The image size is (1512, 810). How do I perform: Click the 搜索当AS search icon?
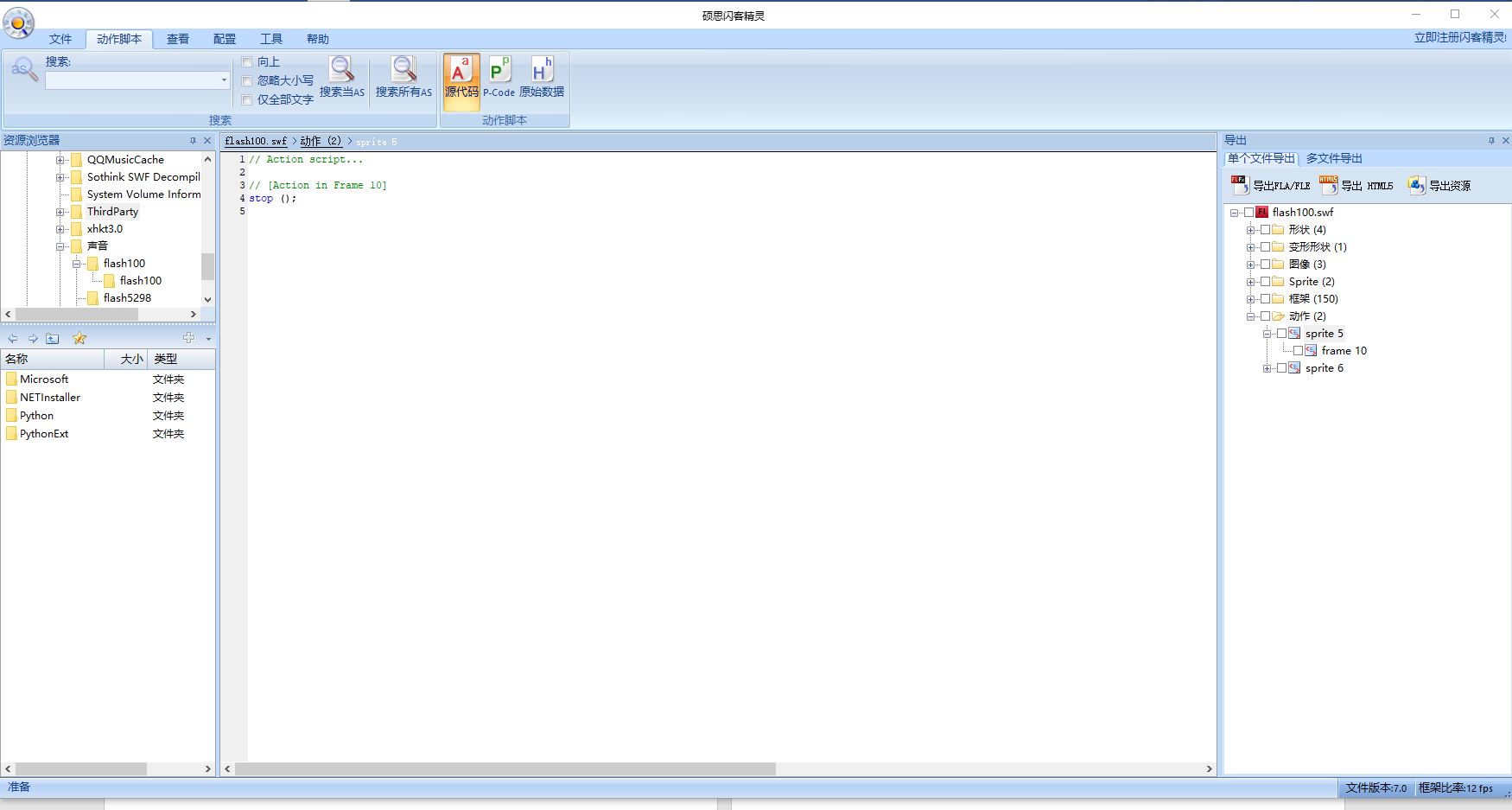[x=341, y=70]
